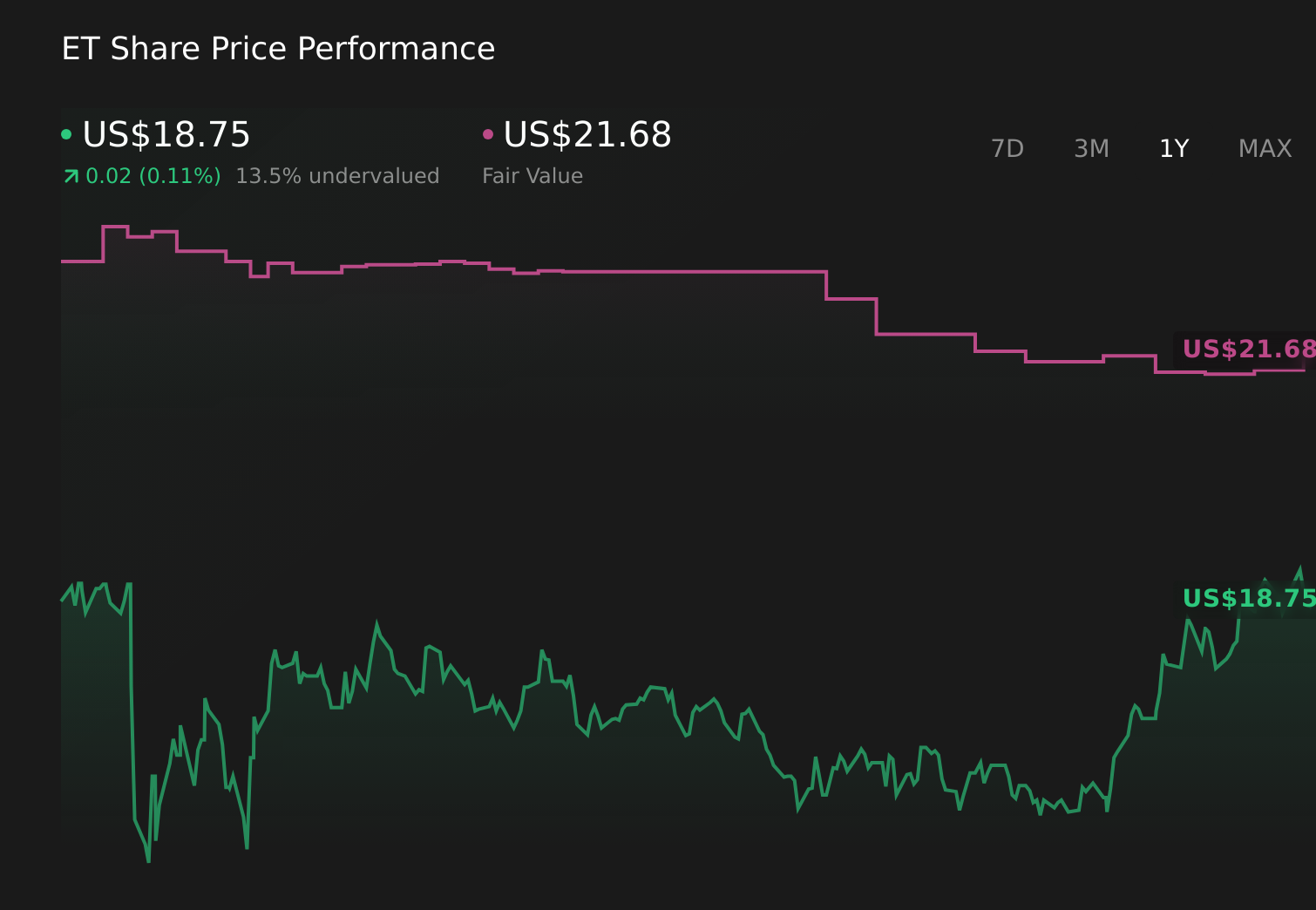Click the Fair Value label
This screenshot has height=910, width=1316.
coord(532,176)
